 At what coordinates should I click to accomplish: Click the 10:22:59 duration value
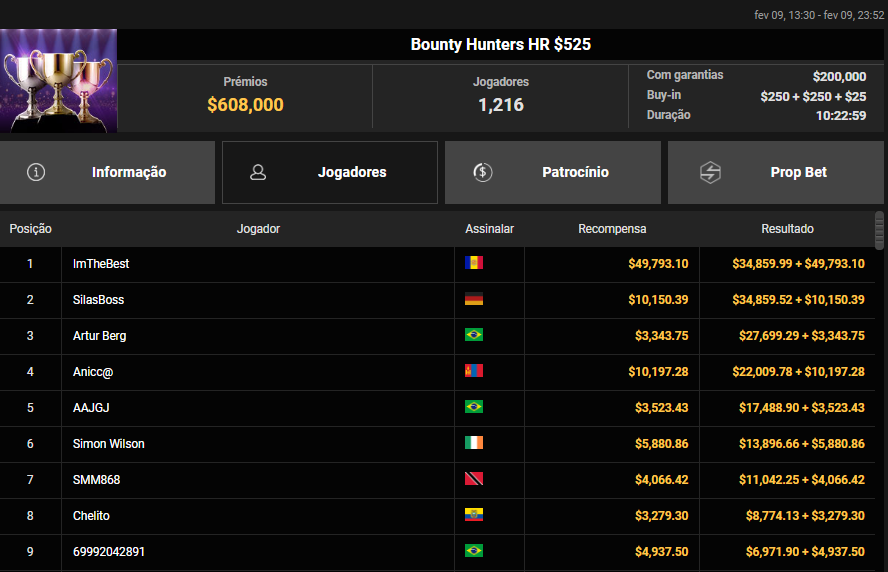tap(841, 116)
